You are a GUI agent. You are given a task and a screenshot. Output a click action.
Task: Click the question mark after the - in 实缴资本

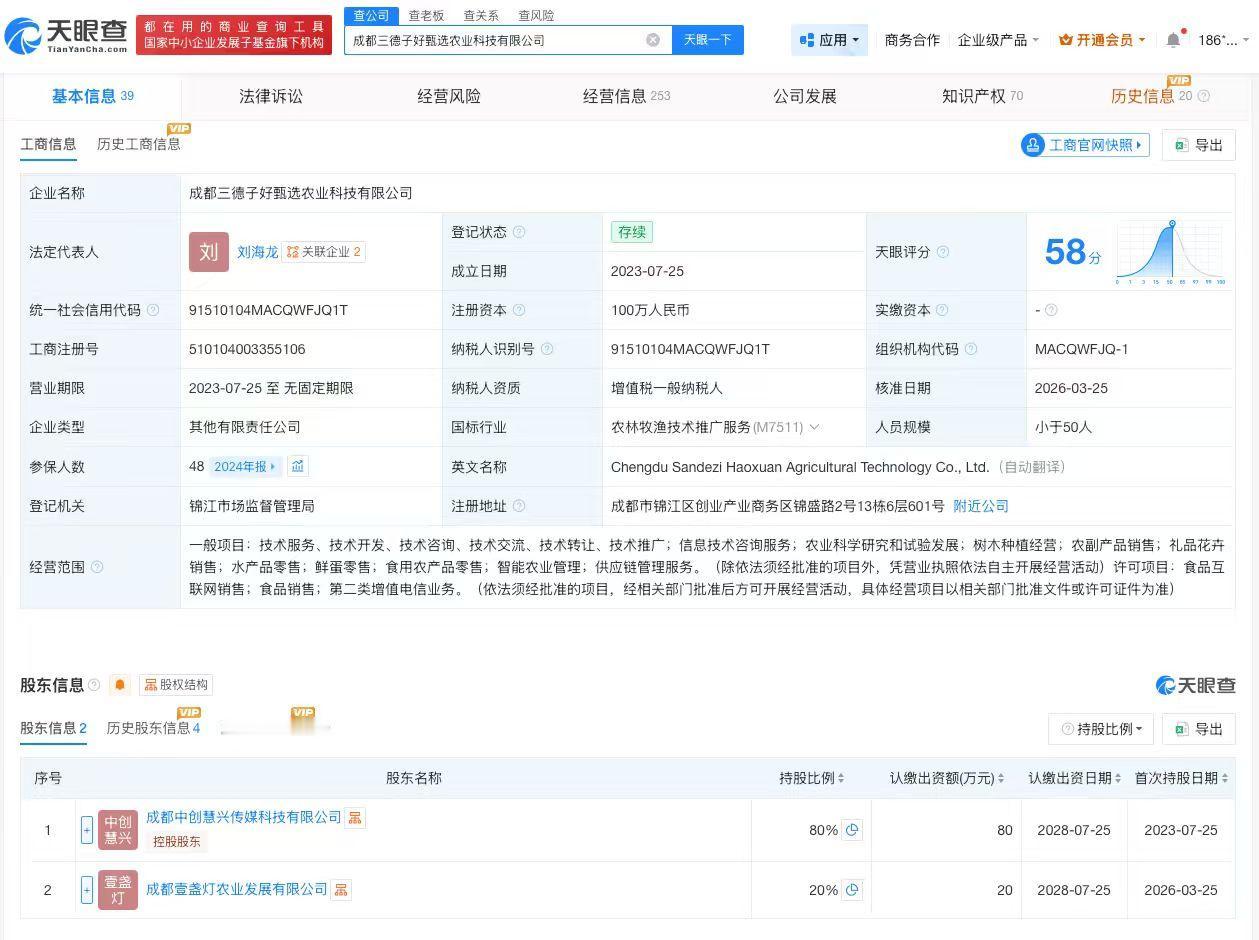[x=1051, y=310]
